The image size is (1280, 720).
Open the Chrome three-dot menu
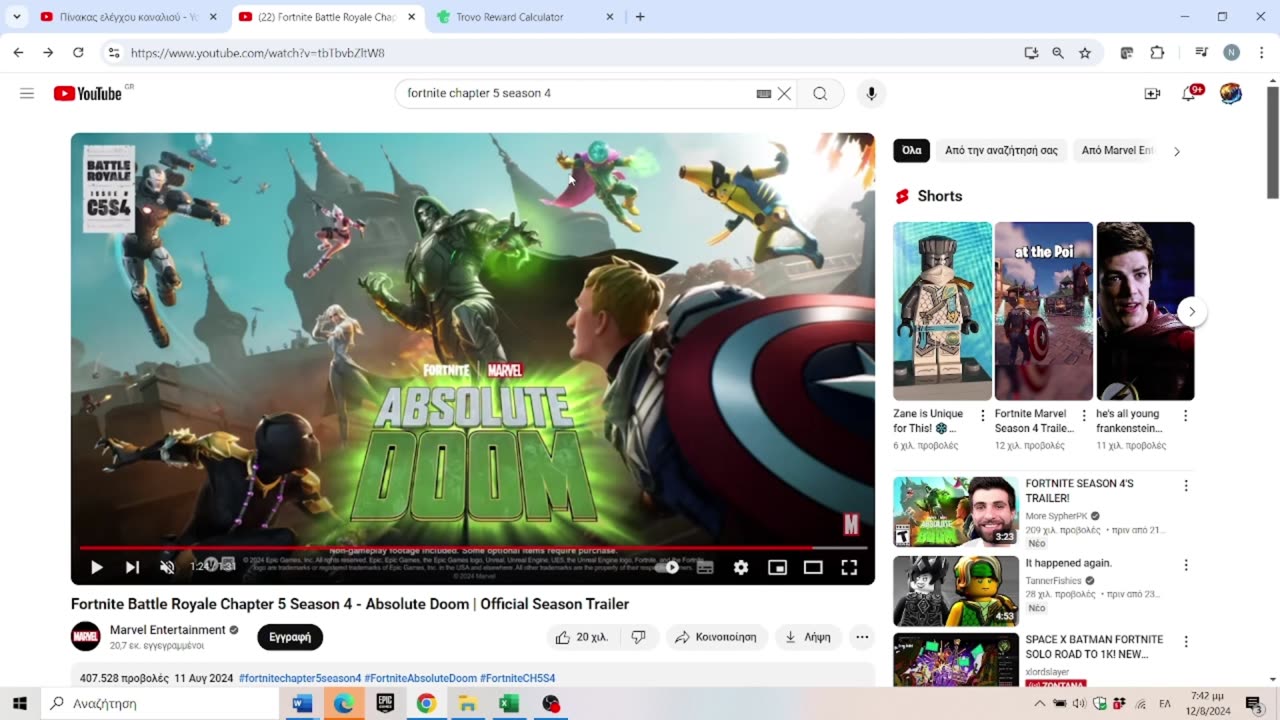coord(1260,53)
